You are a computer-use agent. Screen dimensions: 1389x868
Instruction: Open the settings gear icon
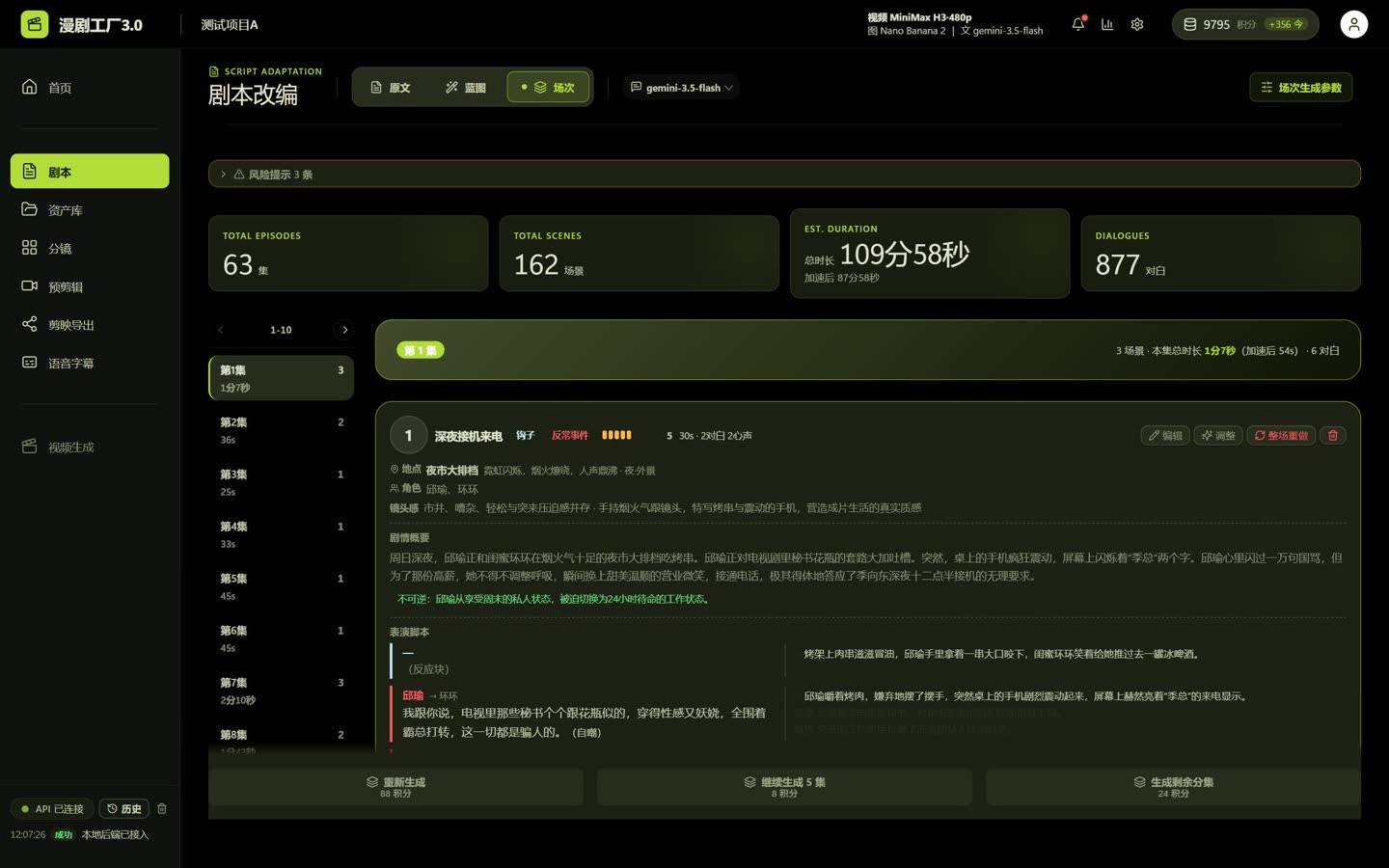point(1137,24)
